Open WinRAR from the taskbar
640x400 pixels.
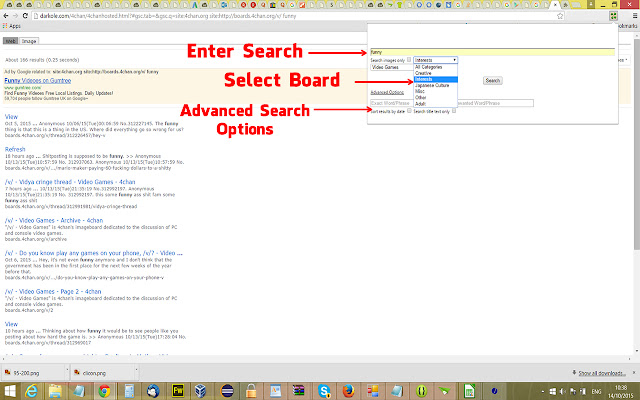click(299, 391)
